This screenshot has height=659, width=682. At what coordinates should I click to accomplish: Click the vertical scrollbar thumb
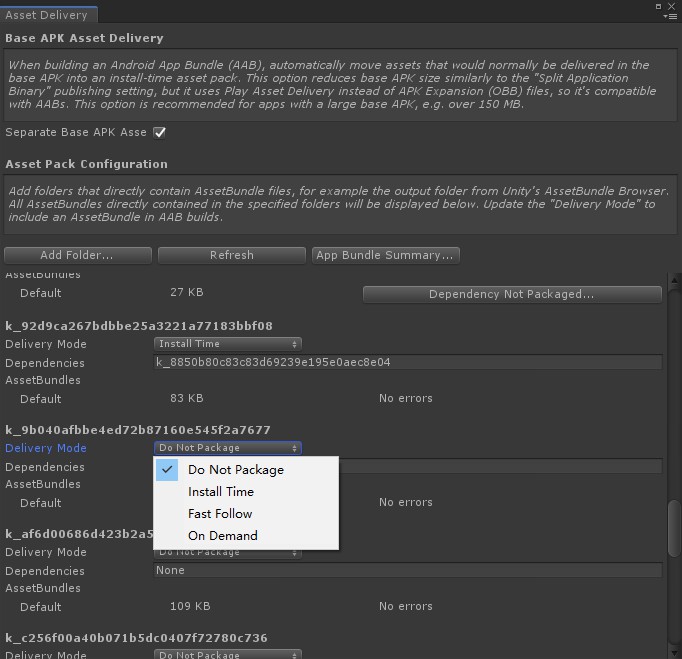[x=674, y=529]
